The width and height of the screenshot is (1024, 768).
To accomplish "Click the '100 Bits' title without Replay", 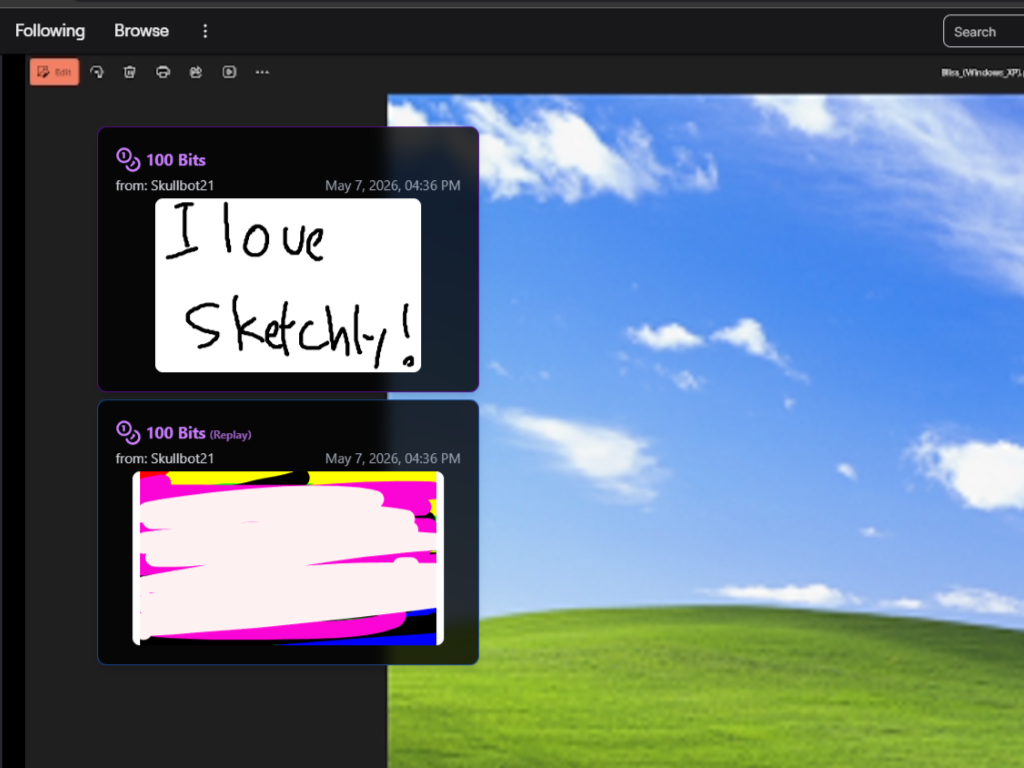I will pyautogui.click(x=176, y=160).
